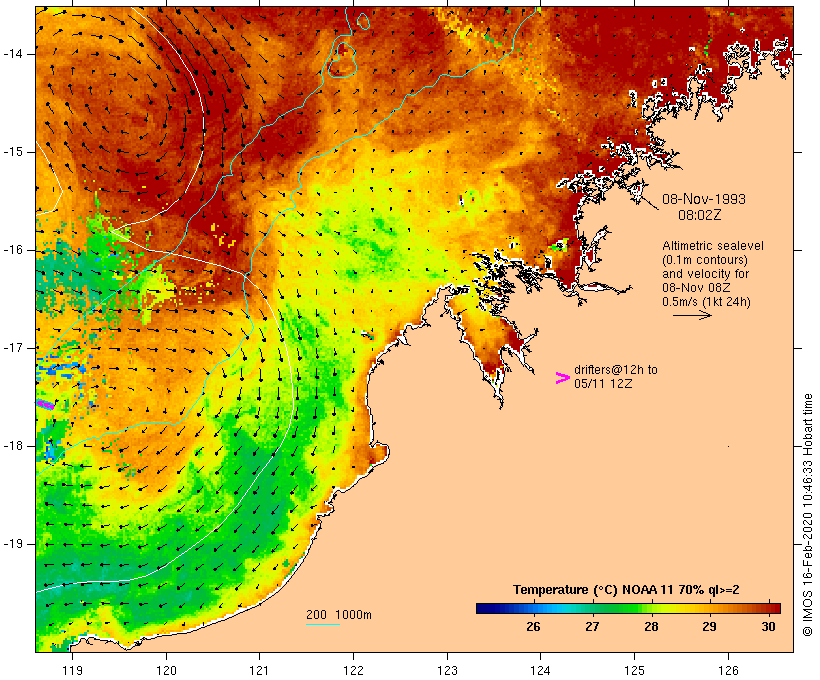Click the longitude label 124
The width and height of the screenshot is (820, 680).
click(x=540, y=671)
